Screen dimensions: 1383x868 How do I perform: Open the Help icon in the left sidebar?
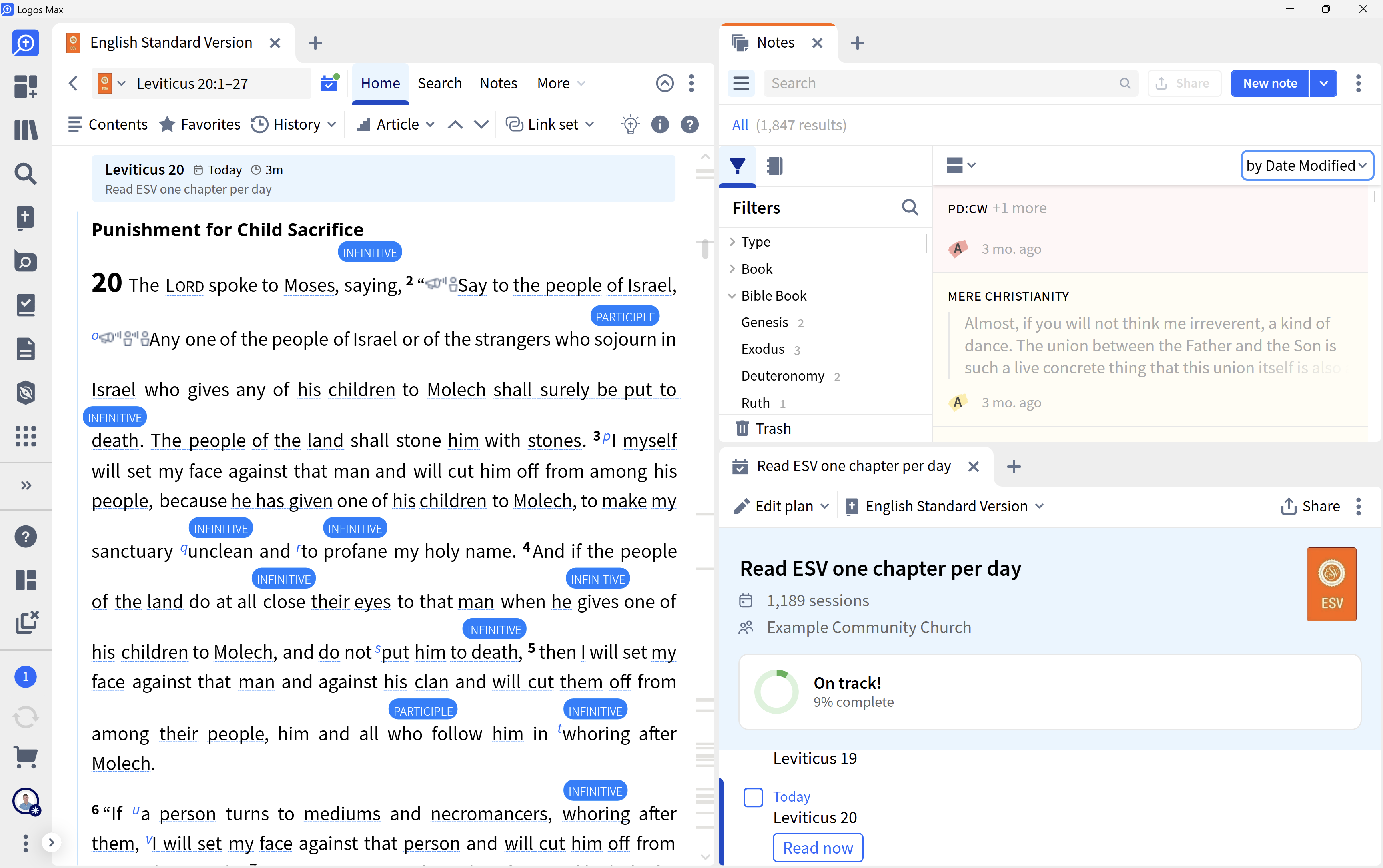(x=25, y=537)
